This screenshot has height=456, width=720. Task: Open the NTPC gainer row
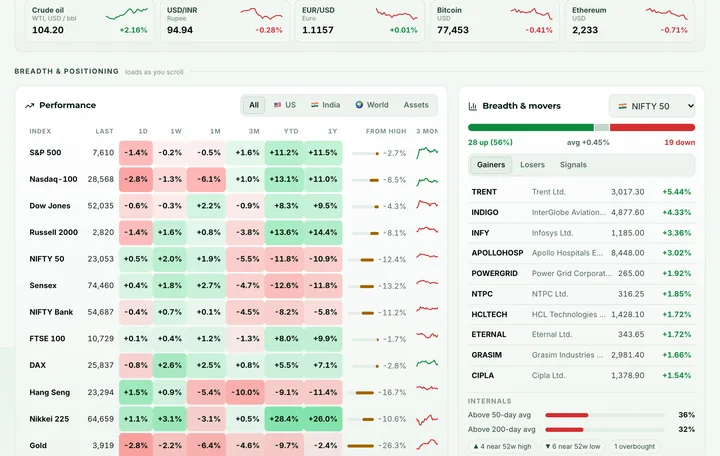pos(581,294)
